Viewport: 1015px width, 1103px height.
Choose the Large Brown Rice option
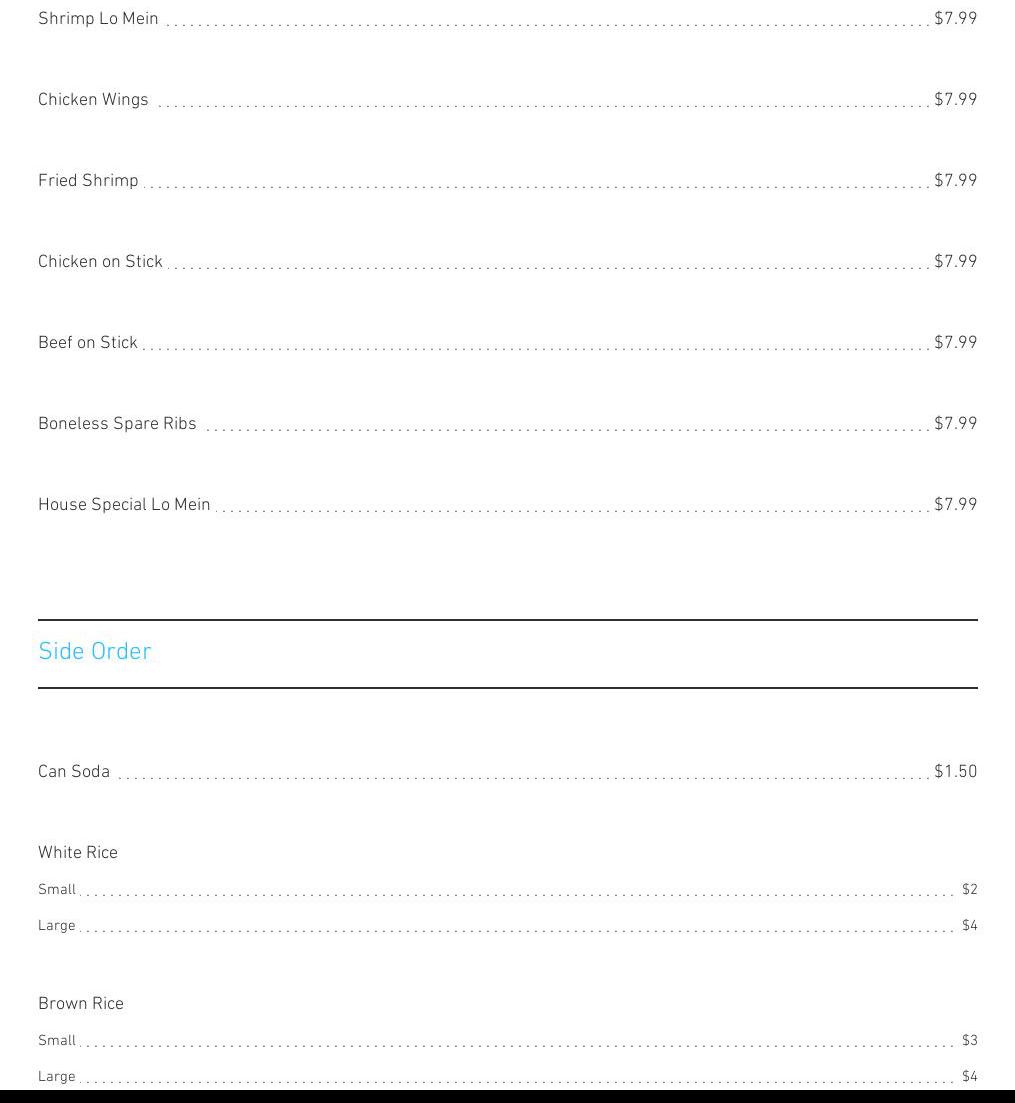pyautogui.click(x=57, y=1076)
